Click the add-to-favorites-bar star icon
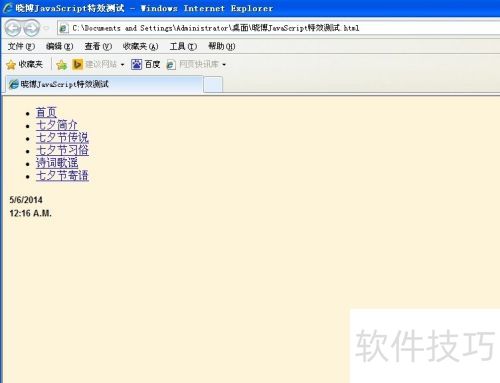The height and width of the screenshot is (383, 500). [62, 65]
